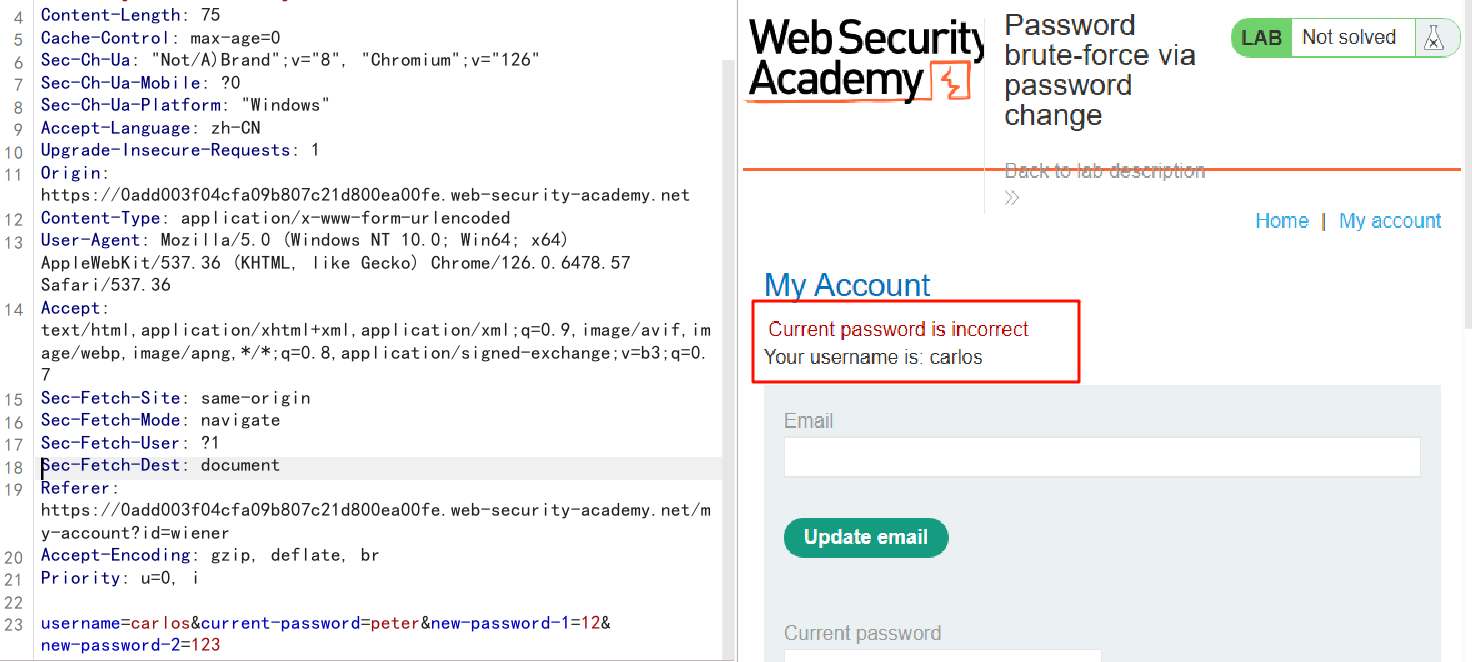The height and width of the screenshot is (662, 1472).
Task: Click the My Account heading
Action: [847, 286]
